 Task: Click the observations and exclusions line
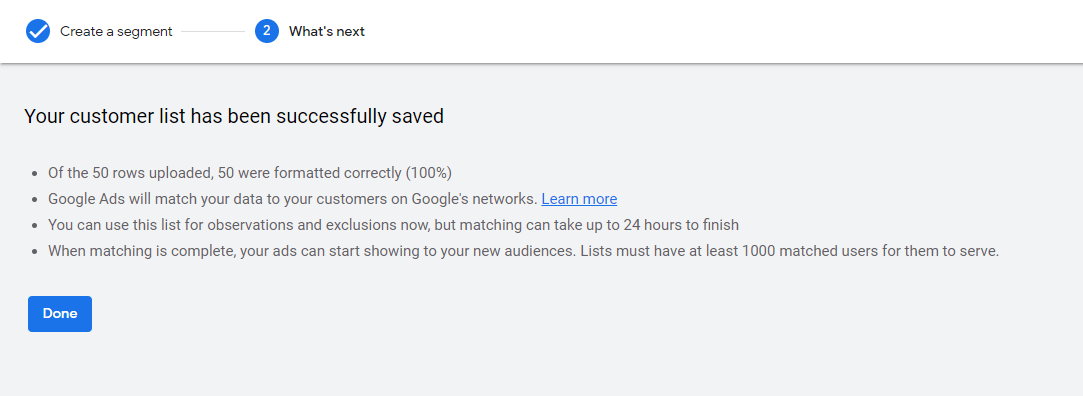pyautogui.click(x=394, y=225)
